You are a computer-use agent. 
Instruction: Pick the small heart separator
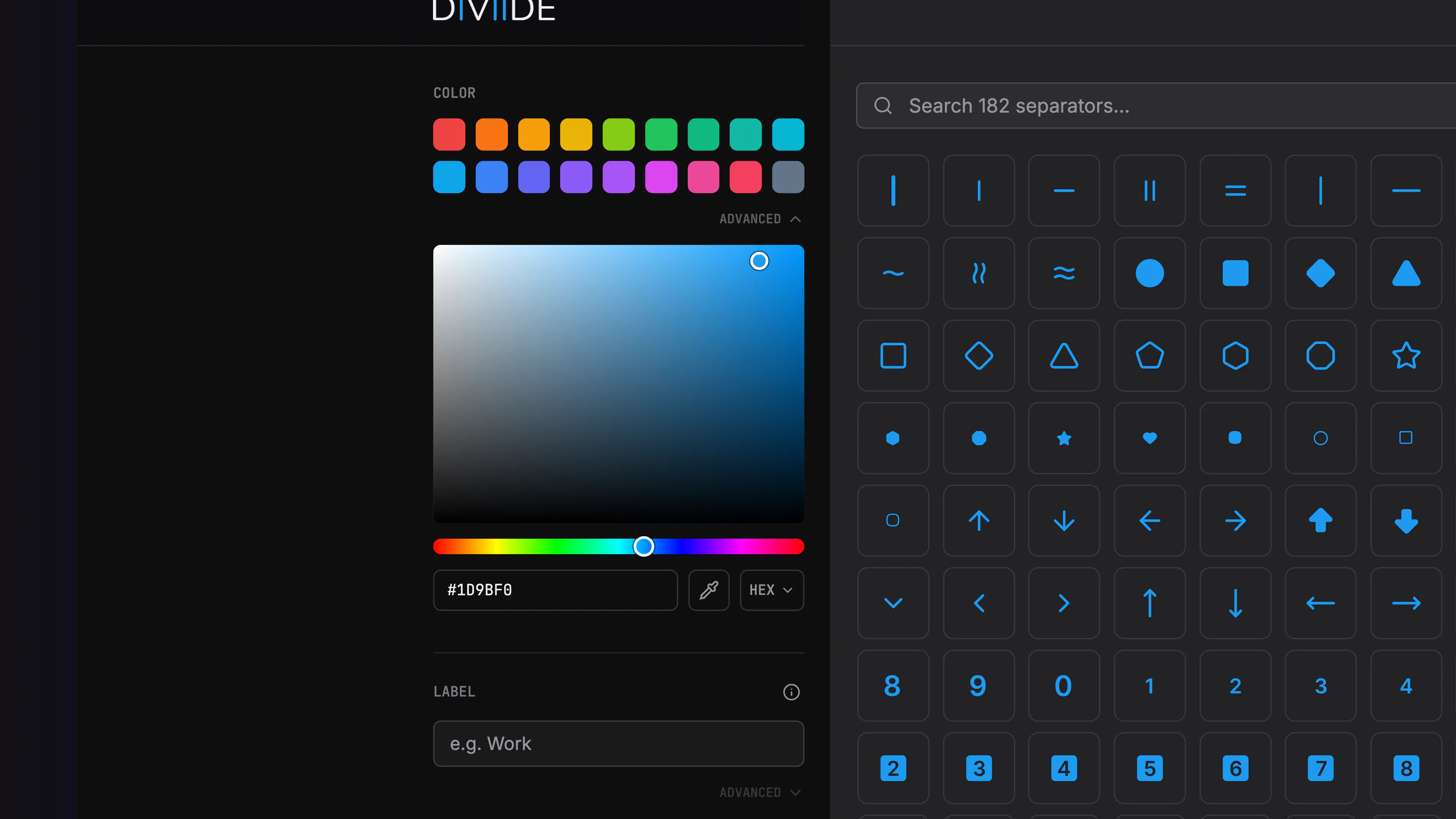pos(1150,438)
